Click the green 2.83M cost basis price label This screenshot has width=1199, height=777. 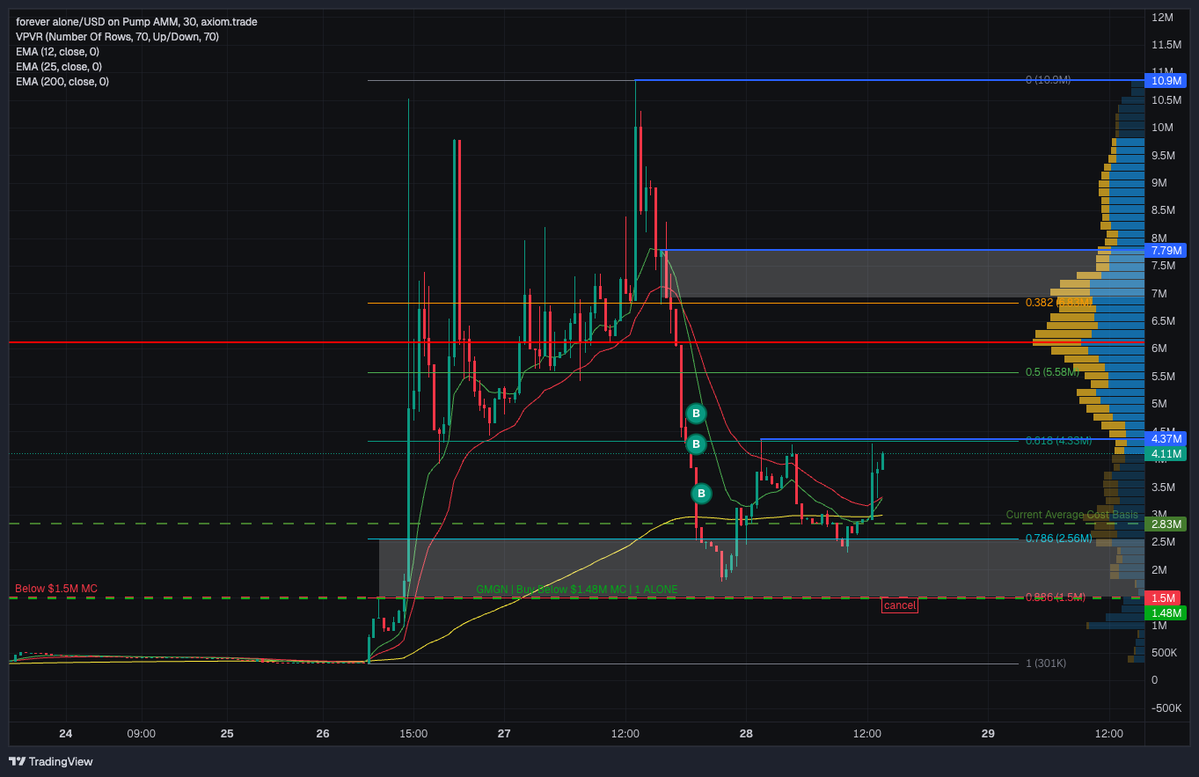click(x=1165, y=524)
